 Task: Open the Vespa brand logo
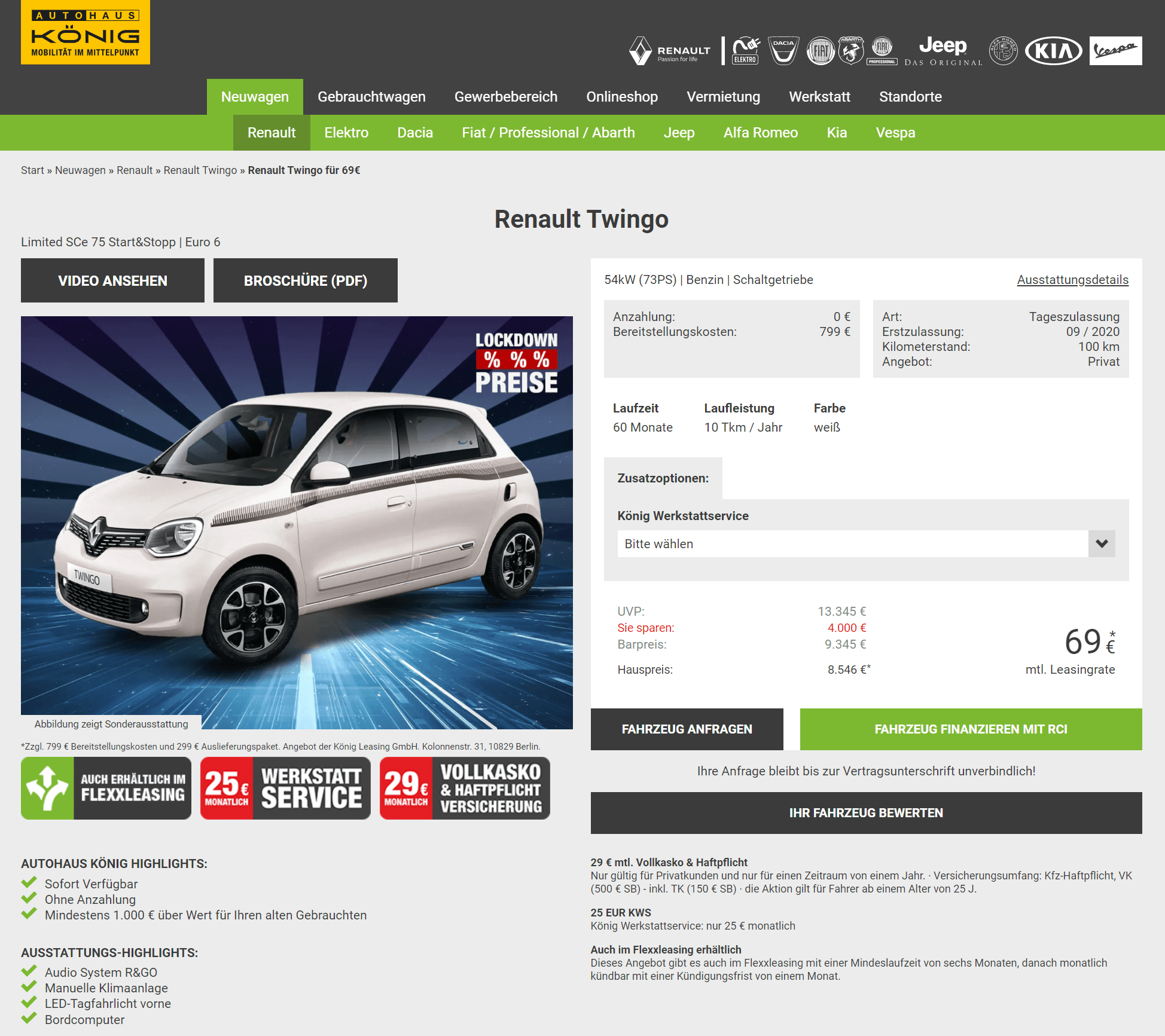tap(1116, 51)
